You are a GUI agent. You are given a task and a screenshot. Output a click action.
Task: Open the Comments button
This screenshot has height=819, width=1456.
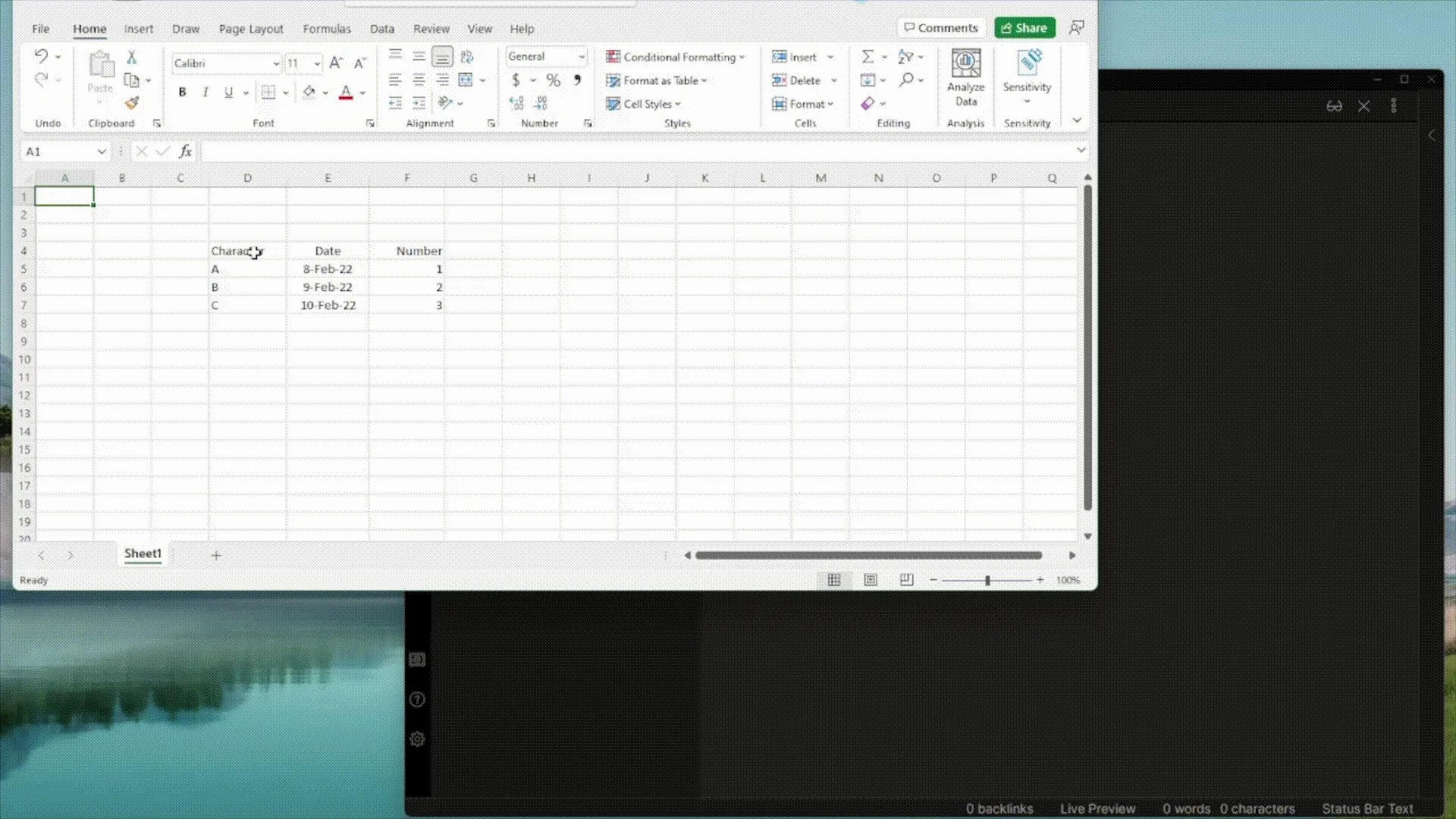(x=941, y=28)
